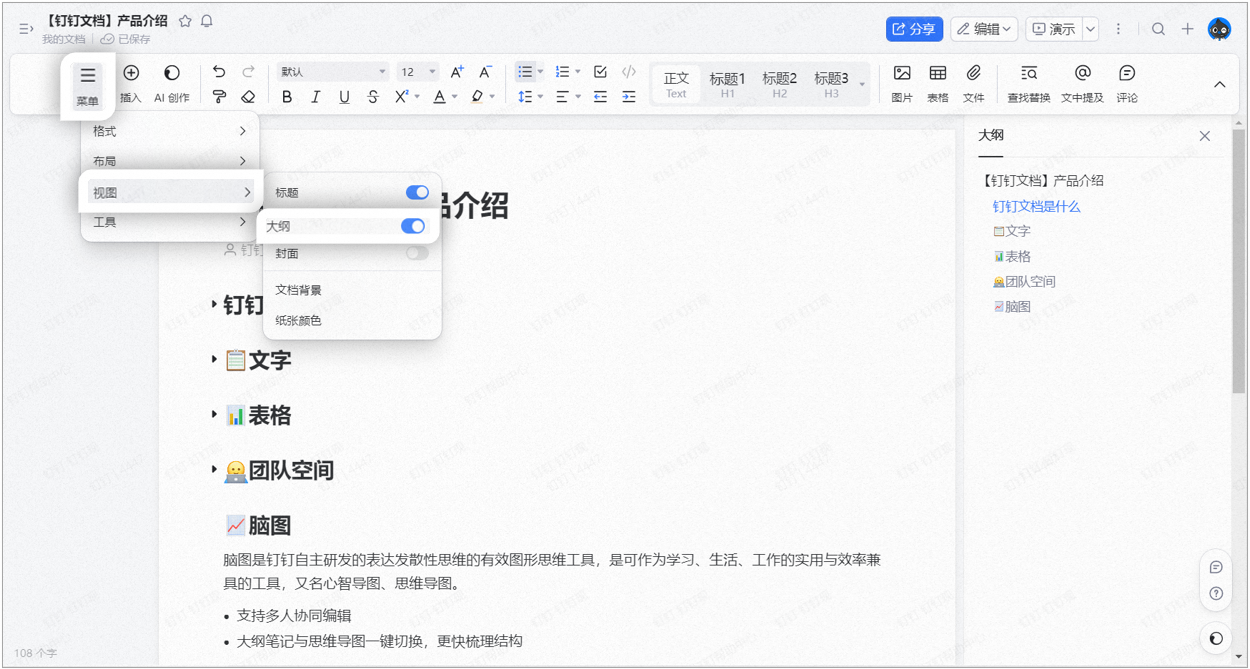Open the 菜单 hamburger menu
Image resolution: width=1250 pixels, height=669 pixels.
coord(88,86)
